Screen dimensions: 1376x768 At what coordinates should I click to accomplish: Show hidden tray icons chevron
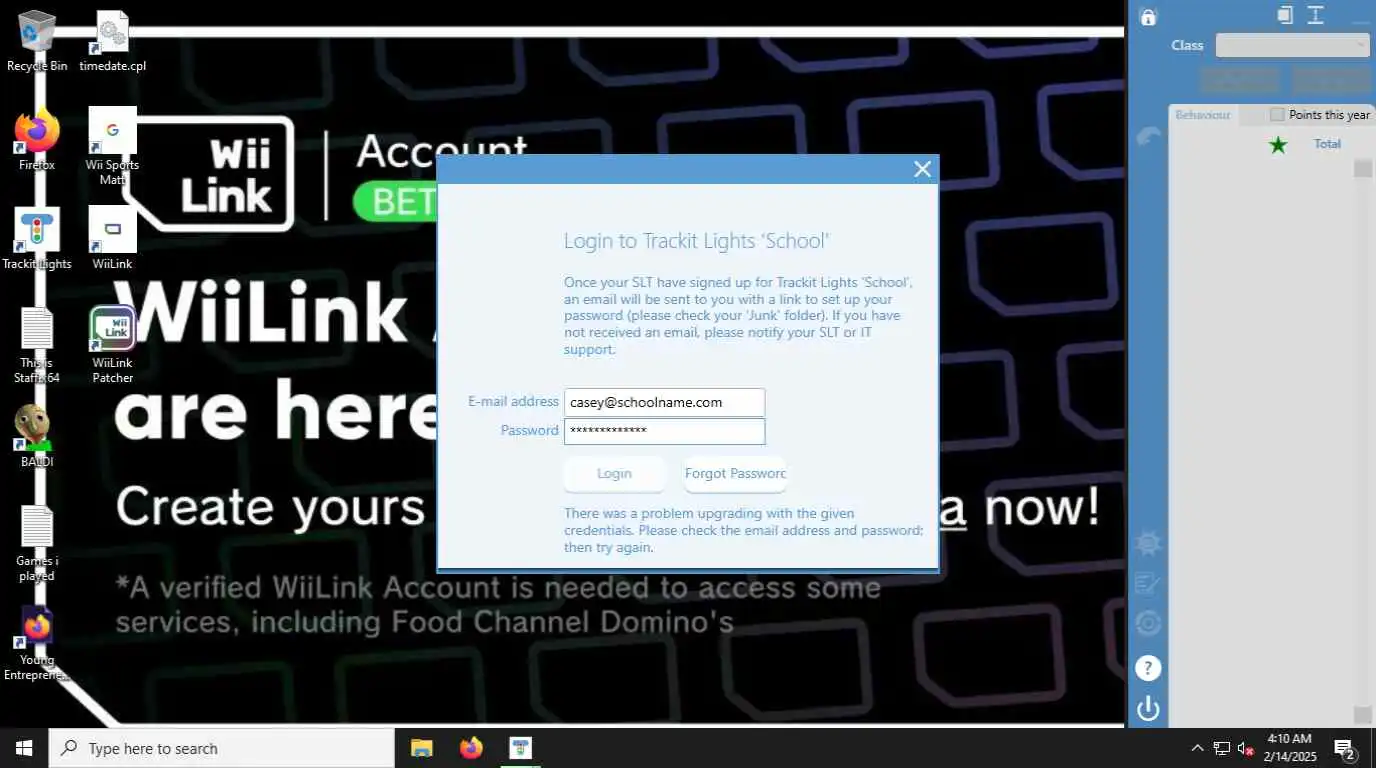point(1197,749)
